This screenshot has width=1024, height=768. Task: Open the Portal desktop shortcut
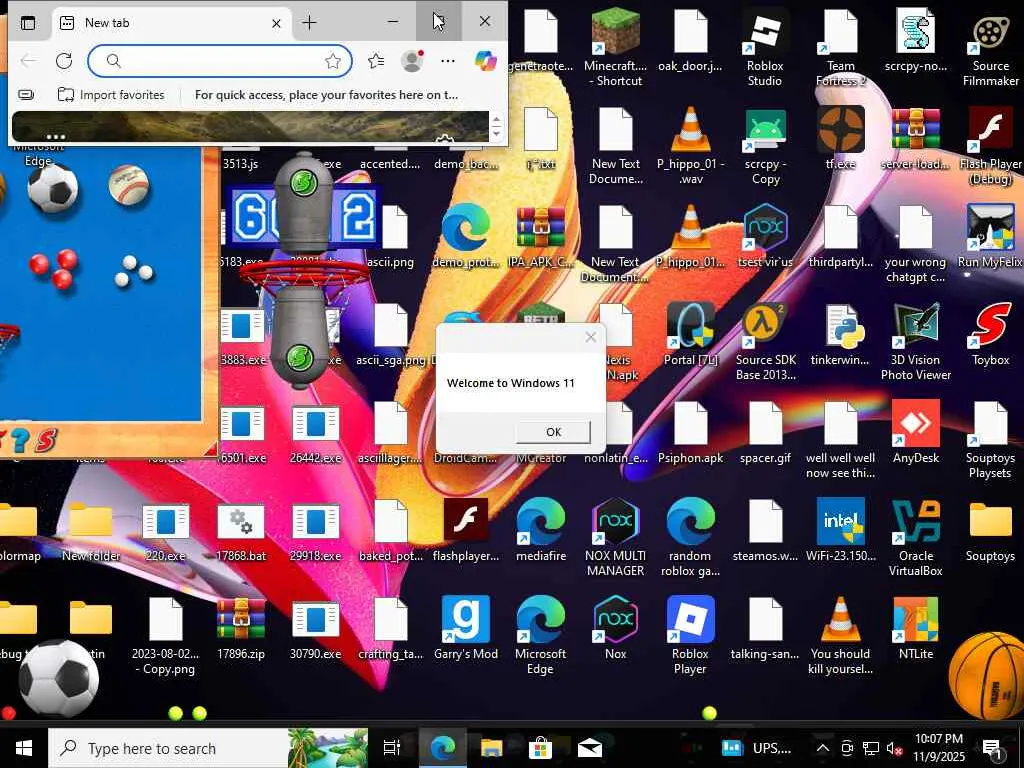(690, 334)
